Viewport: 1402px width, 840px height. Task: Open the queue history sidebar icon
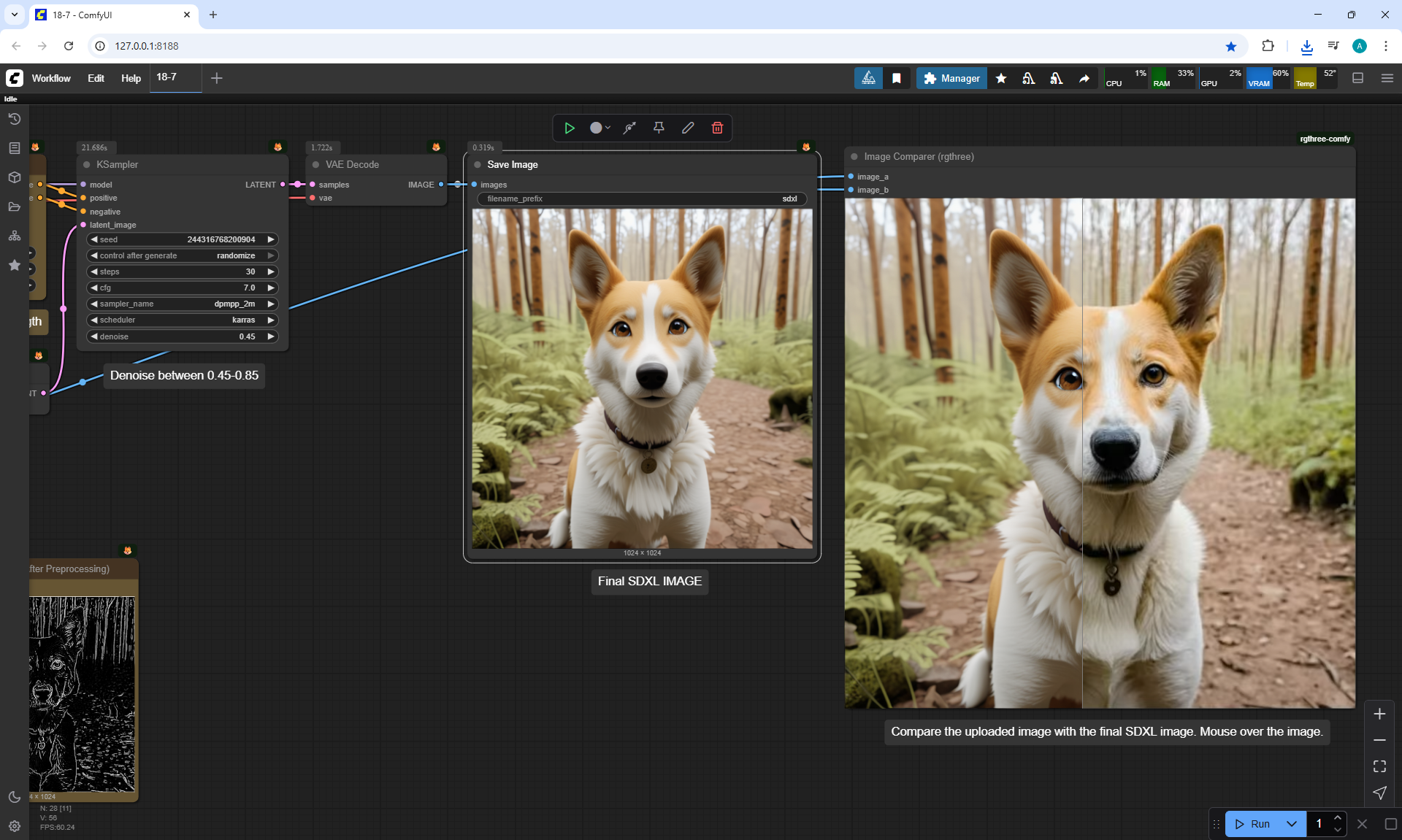14,119
